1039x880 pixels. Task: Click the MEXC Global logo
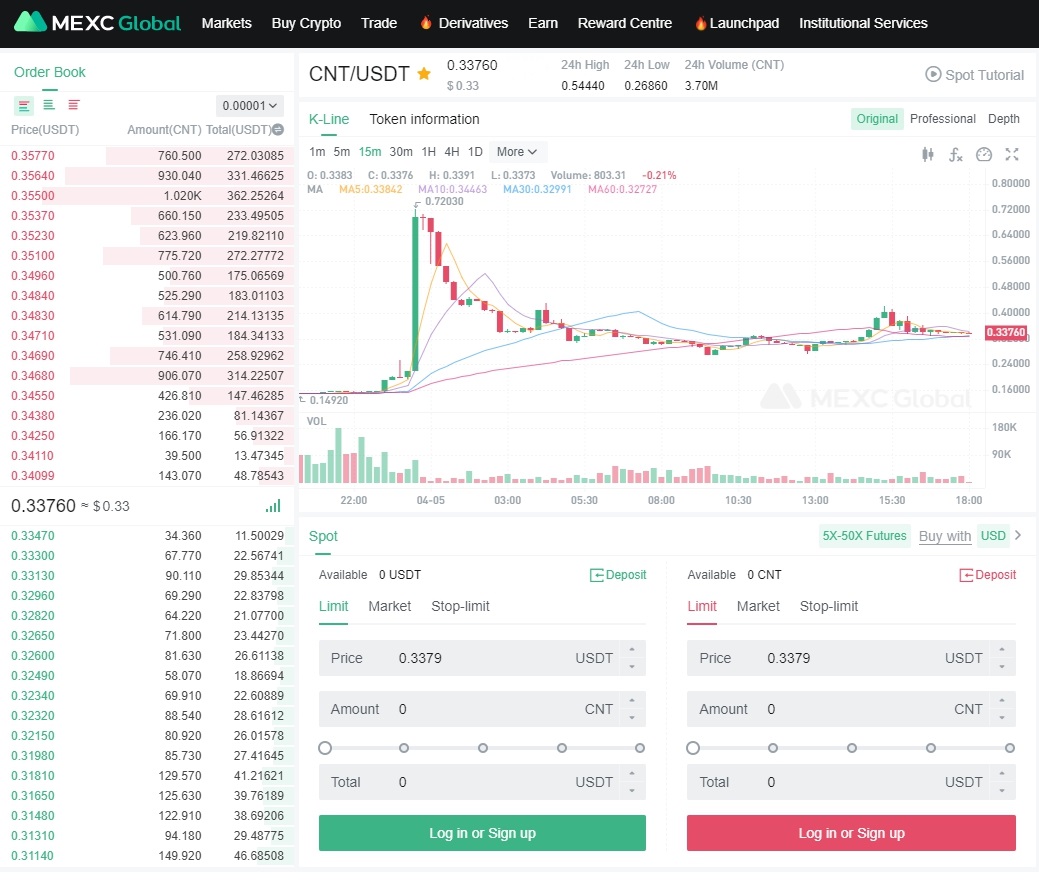[97, 23]
